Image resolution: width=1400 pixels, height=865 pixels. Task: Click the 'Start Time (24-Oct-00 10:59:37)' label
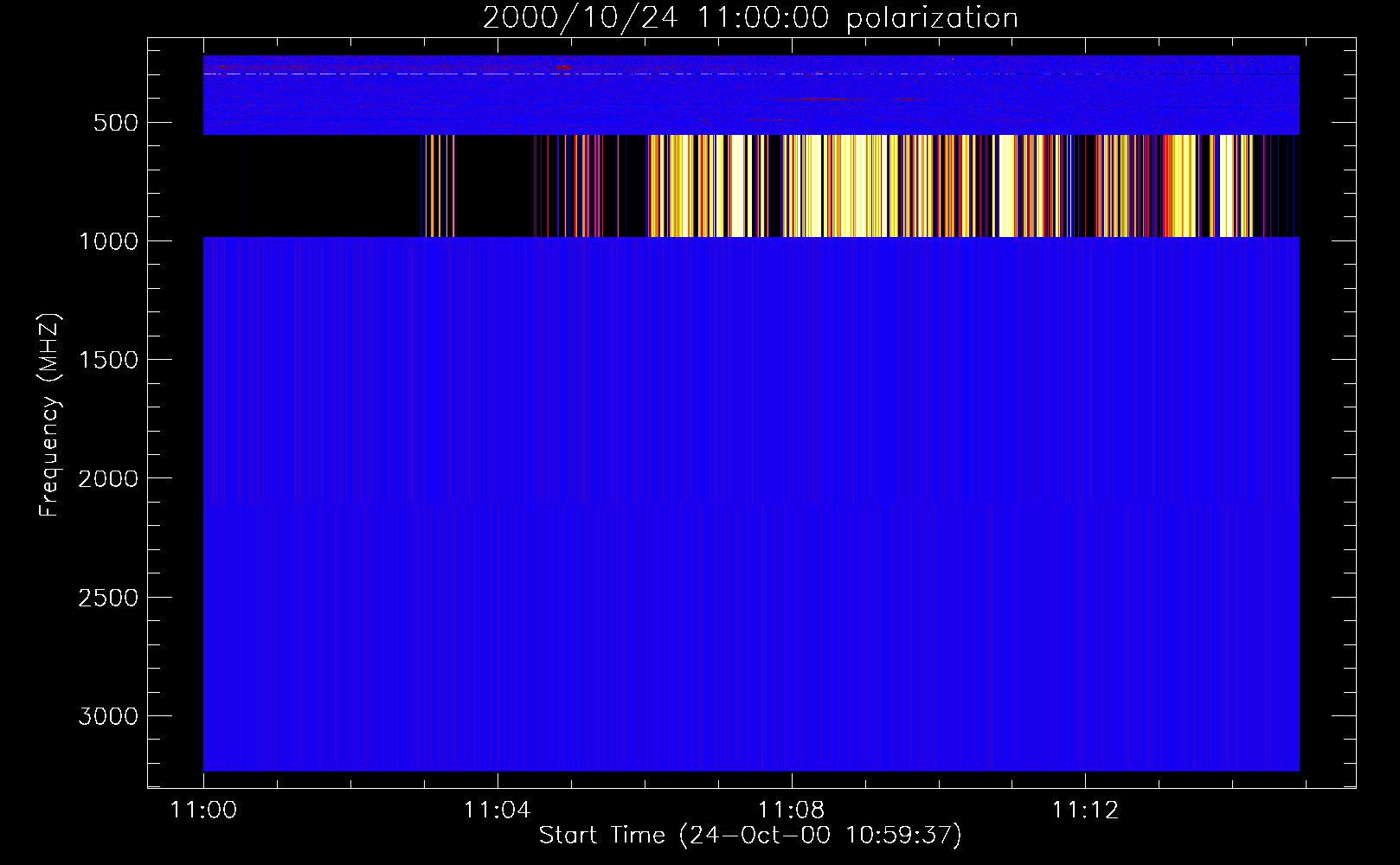pos(750,836)
